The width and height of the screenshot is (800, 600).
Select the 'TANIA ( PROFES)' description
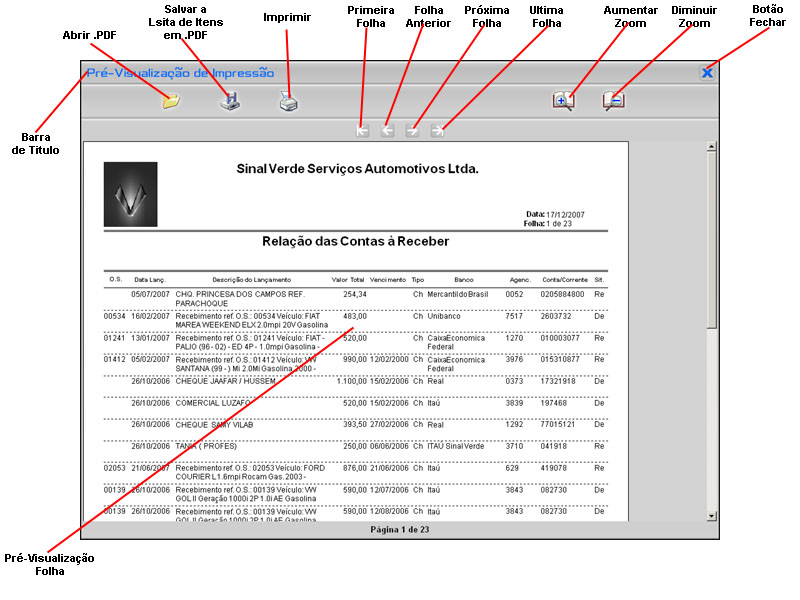click(206, 446)
